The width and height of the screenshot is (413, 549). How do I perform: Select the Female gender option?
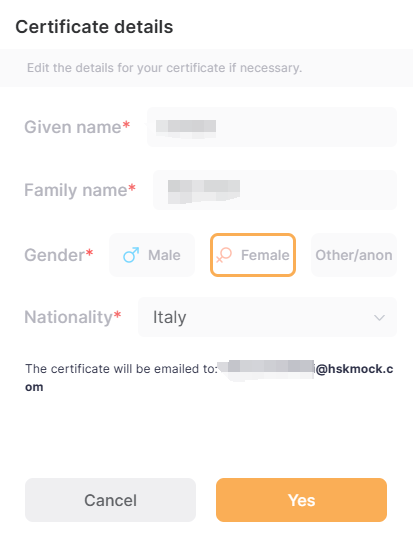tap(253, 255)
